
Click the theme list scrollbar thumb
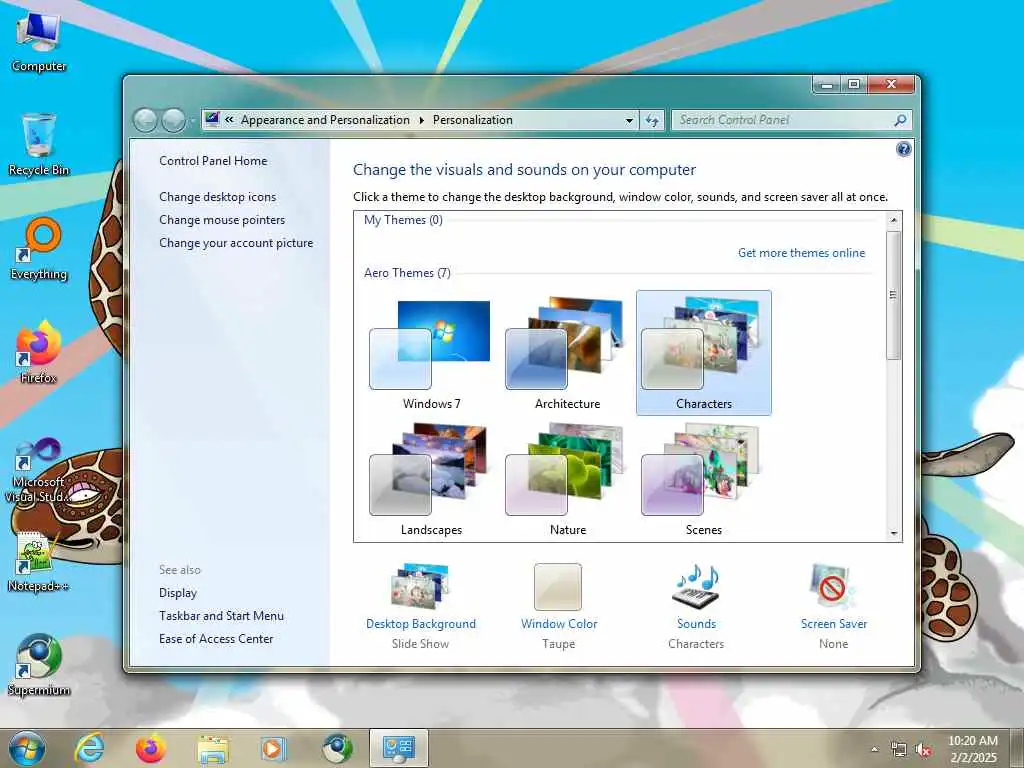click(894, 295)
